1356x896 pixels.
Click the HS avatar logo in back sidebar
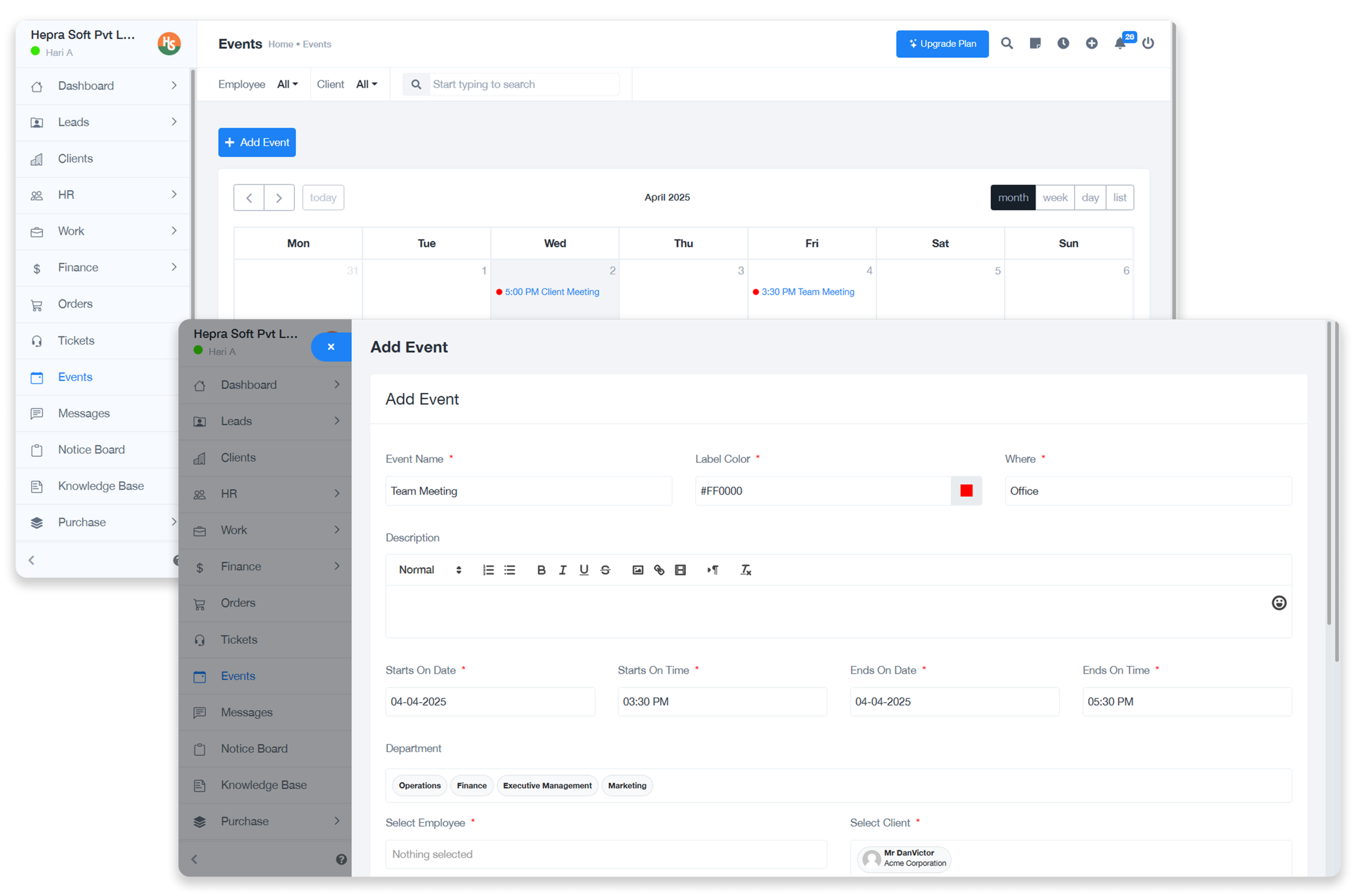coord(169,44)
